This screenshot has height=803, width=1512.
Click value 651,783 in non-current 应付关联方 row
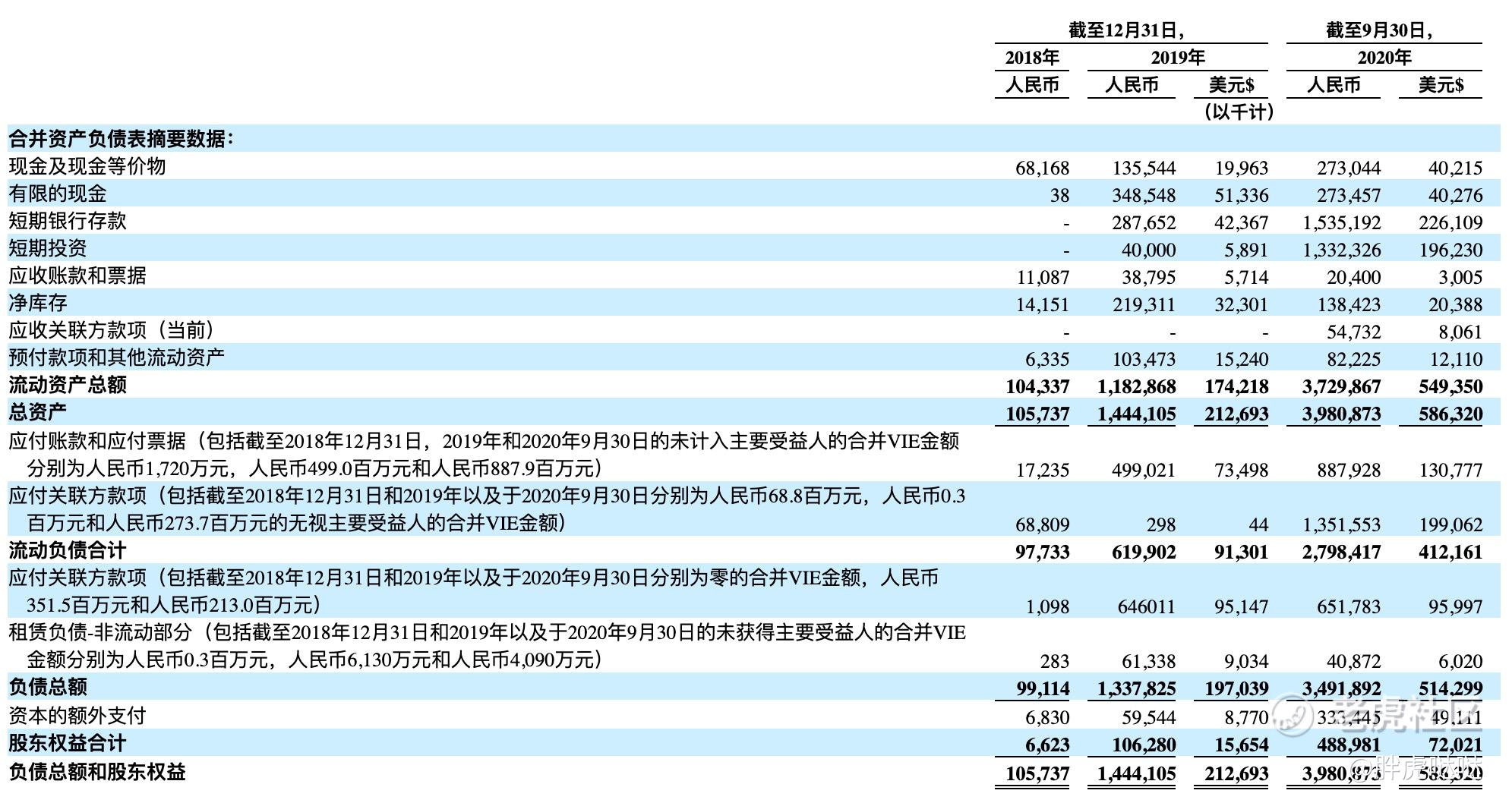pyautogui.click(x=1349, y=606)
